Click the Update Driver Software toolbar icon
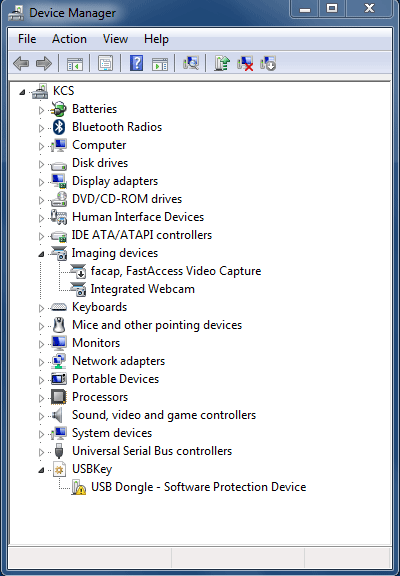 (222, 63)
